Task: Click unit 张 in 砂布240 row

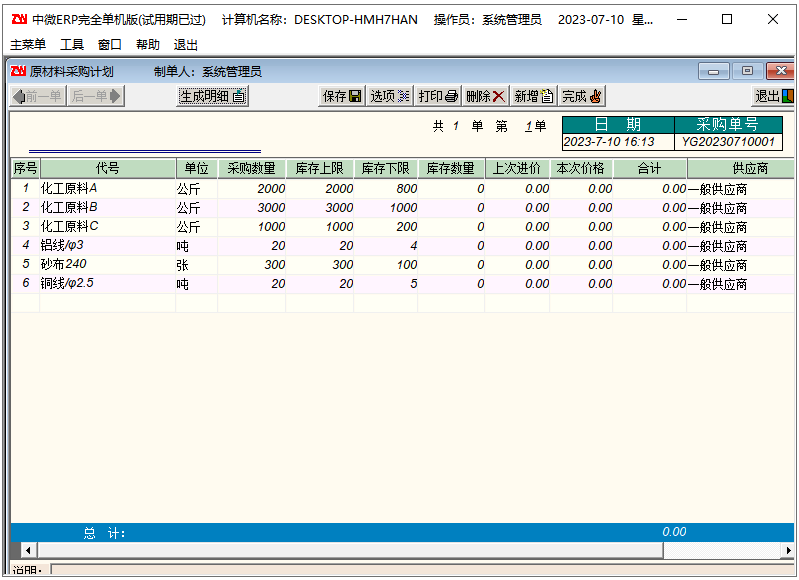Action: point(197,265)
